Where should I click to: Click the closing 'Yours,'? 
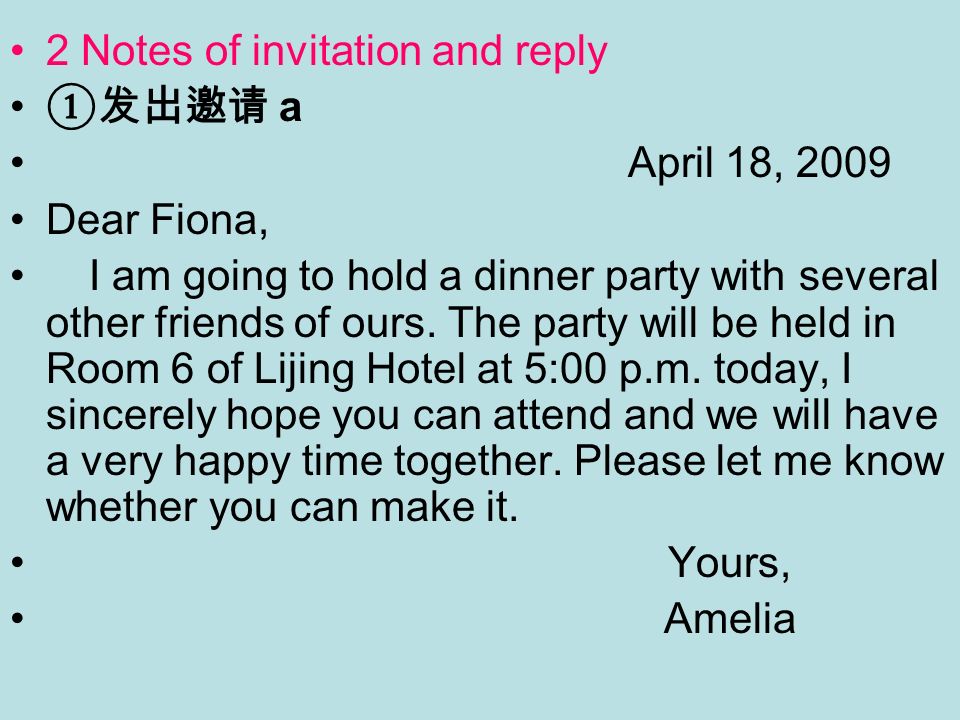(729, 562)
